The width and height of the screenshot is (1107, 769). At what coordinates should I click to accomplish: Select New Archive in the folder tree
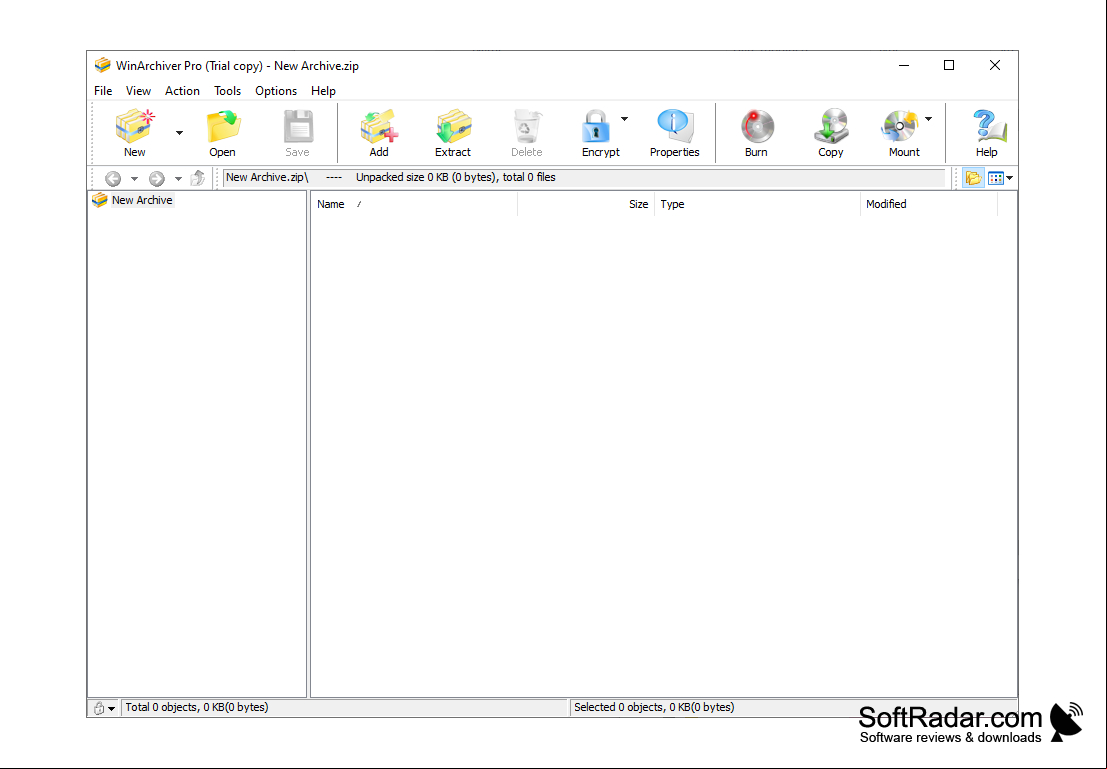(x=133, y=200)
